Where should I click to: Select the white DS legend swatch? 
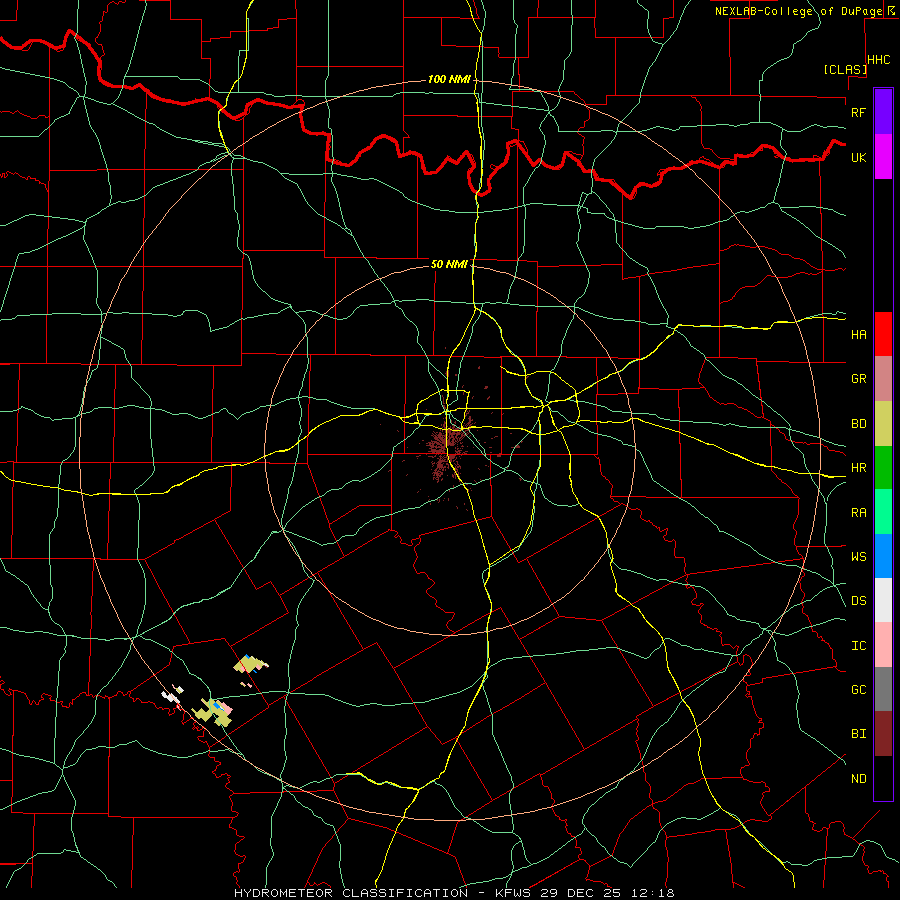click(x=883, y=600)
